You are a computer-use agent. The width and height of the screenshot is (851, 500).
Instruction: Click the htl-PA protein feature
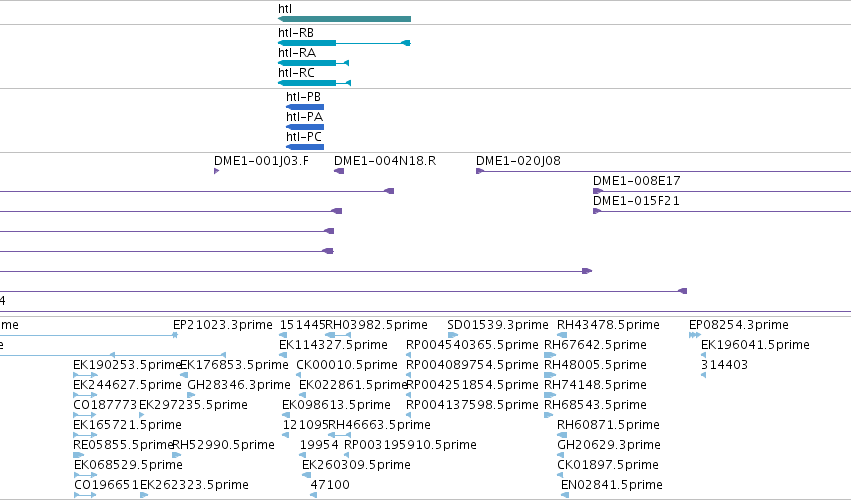(x=305, y=127)
